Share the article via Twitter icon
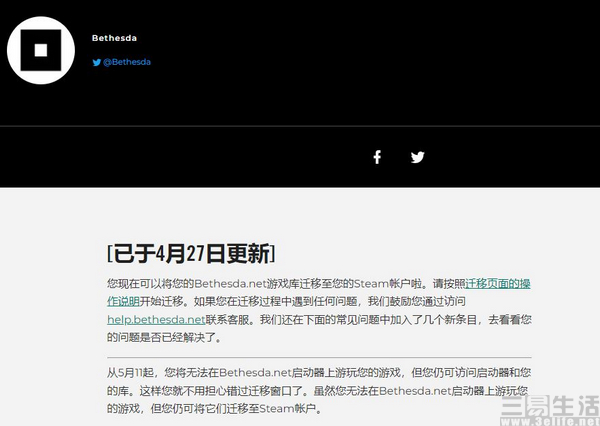The height and width of the screenshot is (426, 600). (417, 157)
